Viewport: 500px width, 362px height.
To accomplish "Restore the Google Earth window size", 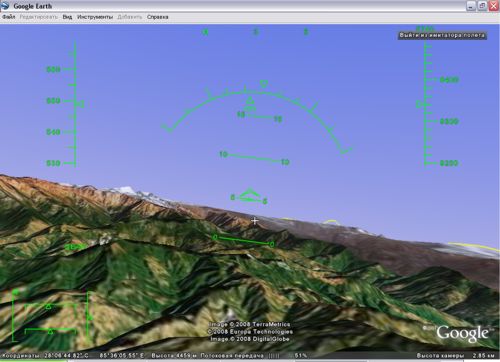I will 482,6.
